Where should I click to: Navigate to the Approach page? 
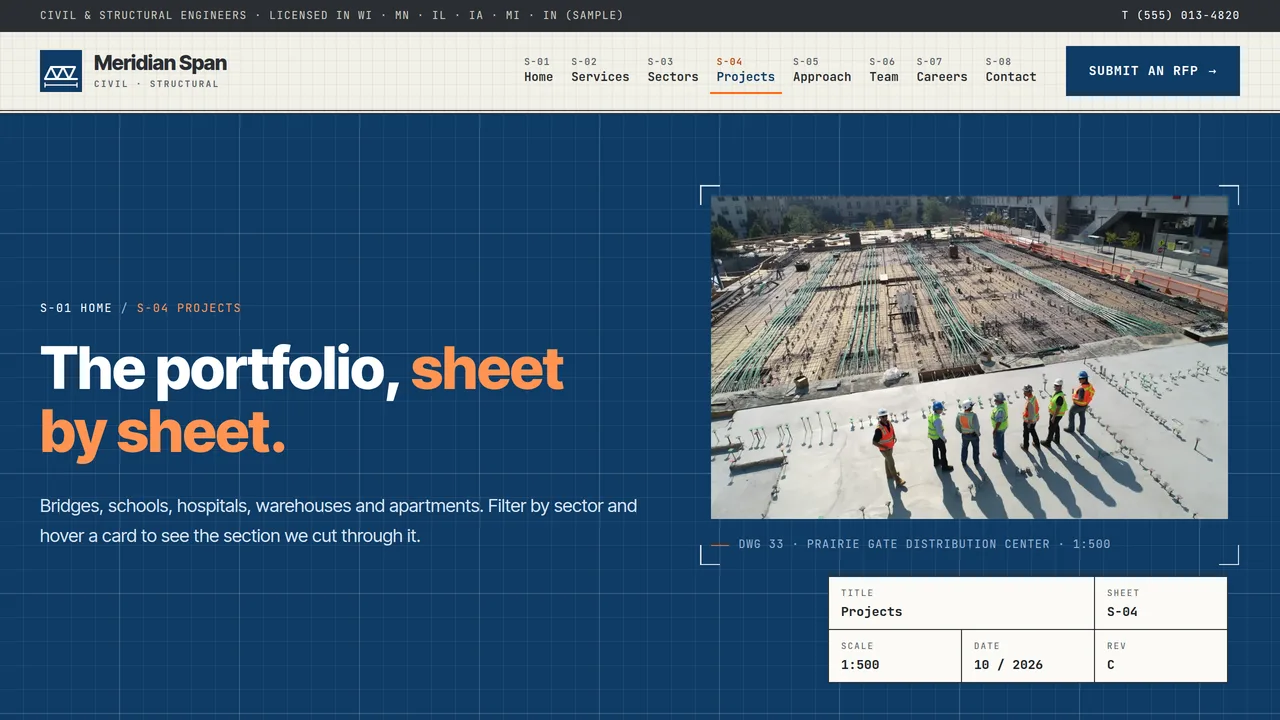[822, 70]
